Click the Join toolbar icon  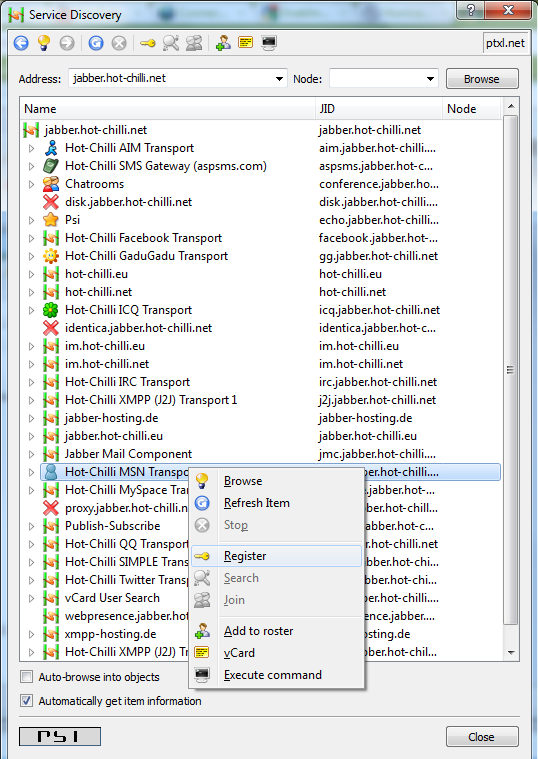pos(194,43)
